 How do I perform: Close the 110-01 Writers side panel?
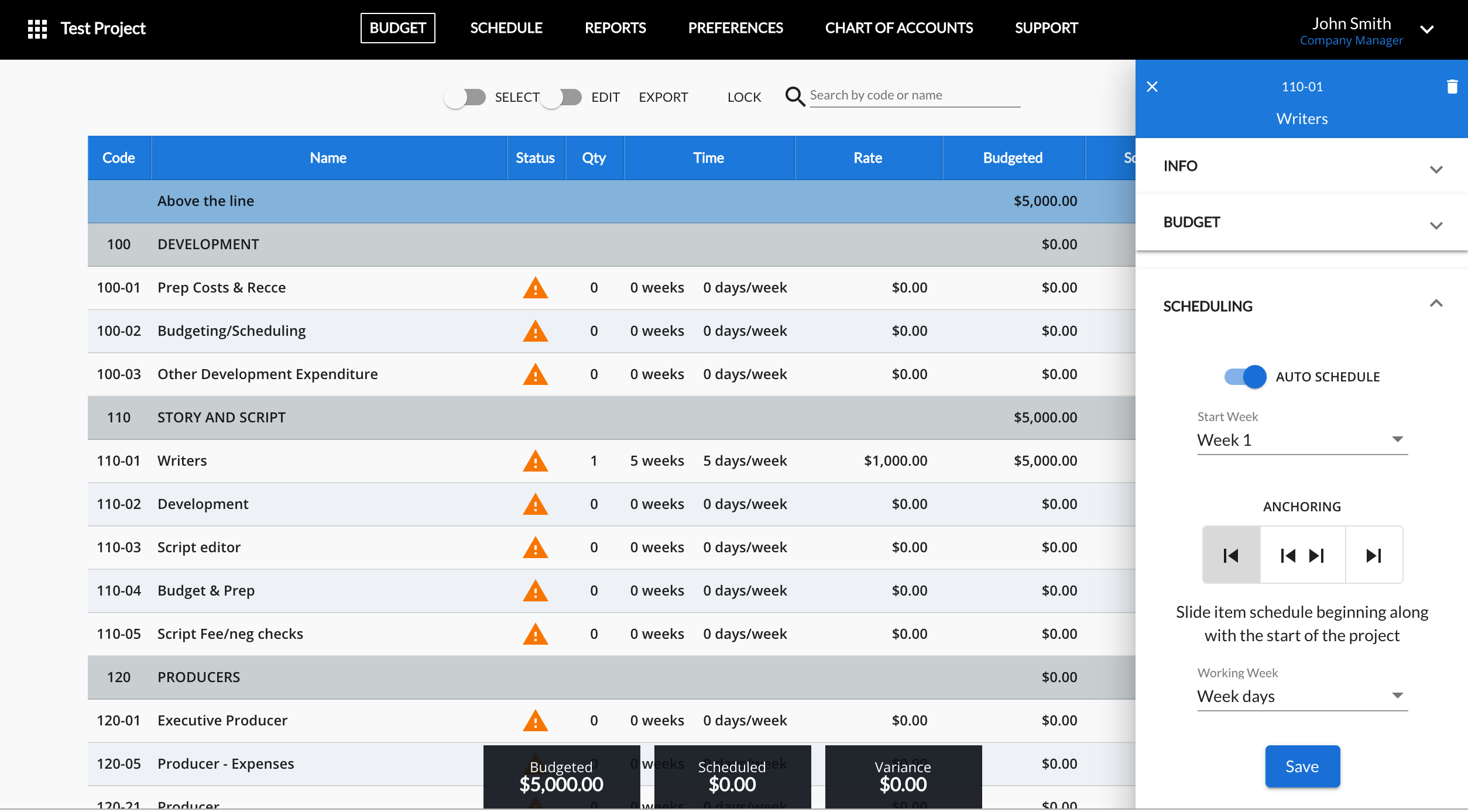click(x=1152, y=87)
